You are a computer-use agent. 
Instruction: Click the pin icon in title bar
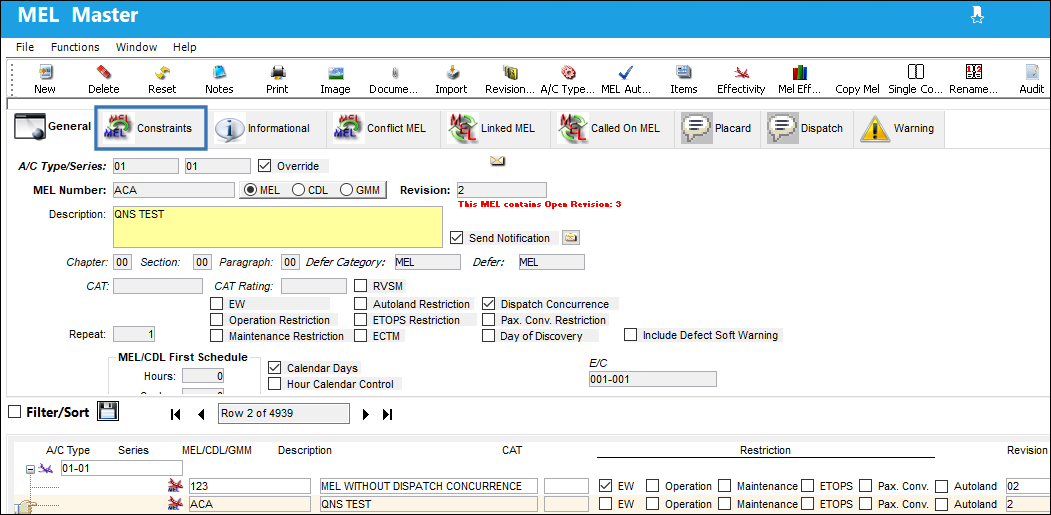(977, 15)
